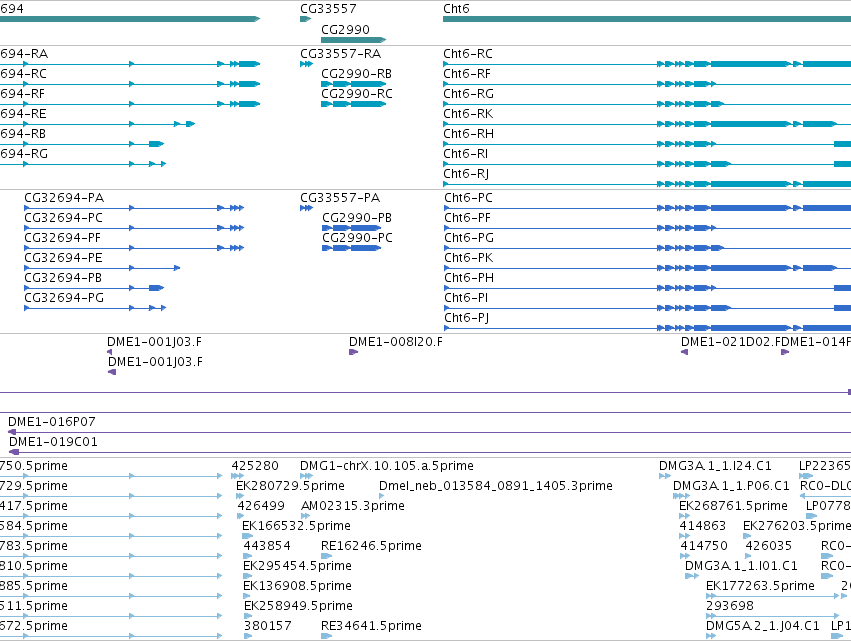Click the Cht6-RF transcript label

pos(467,74)
